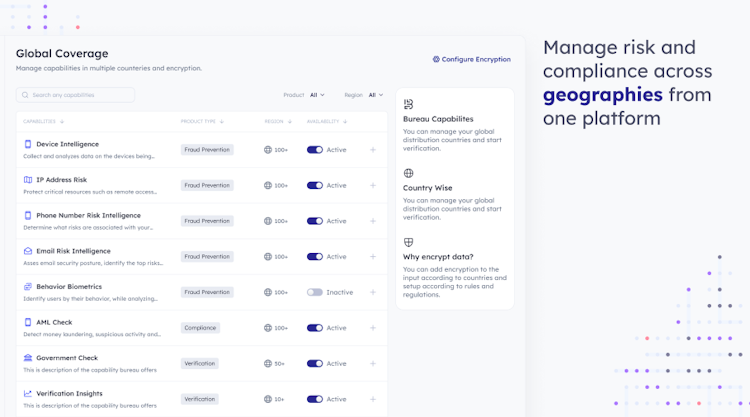The width and height of the screenshot is (750, 417).
Task: Click the Bureau Capabilites panel icon
Action: click(408, 104)
